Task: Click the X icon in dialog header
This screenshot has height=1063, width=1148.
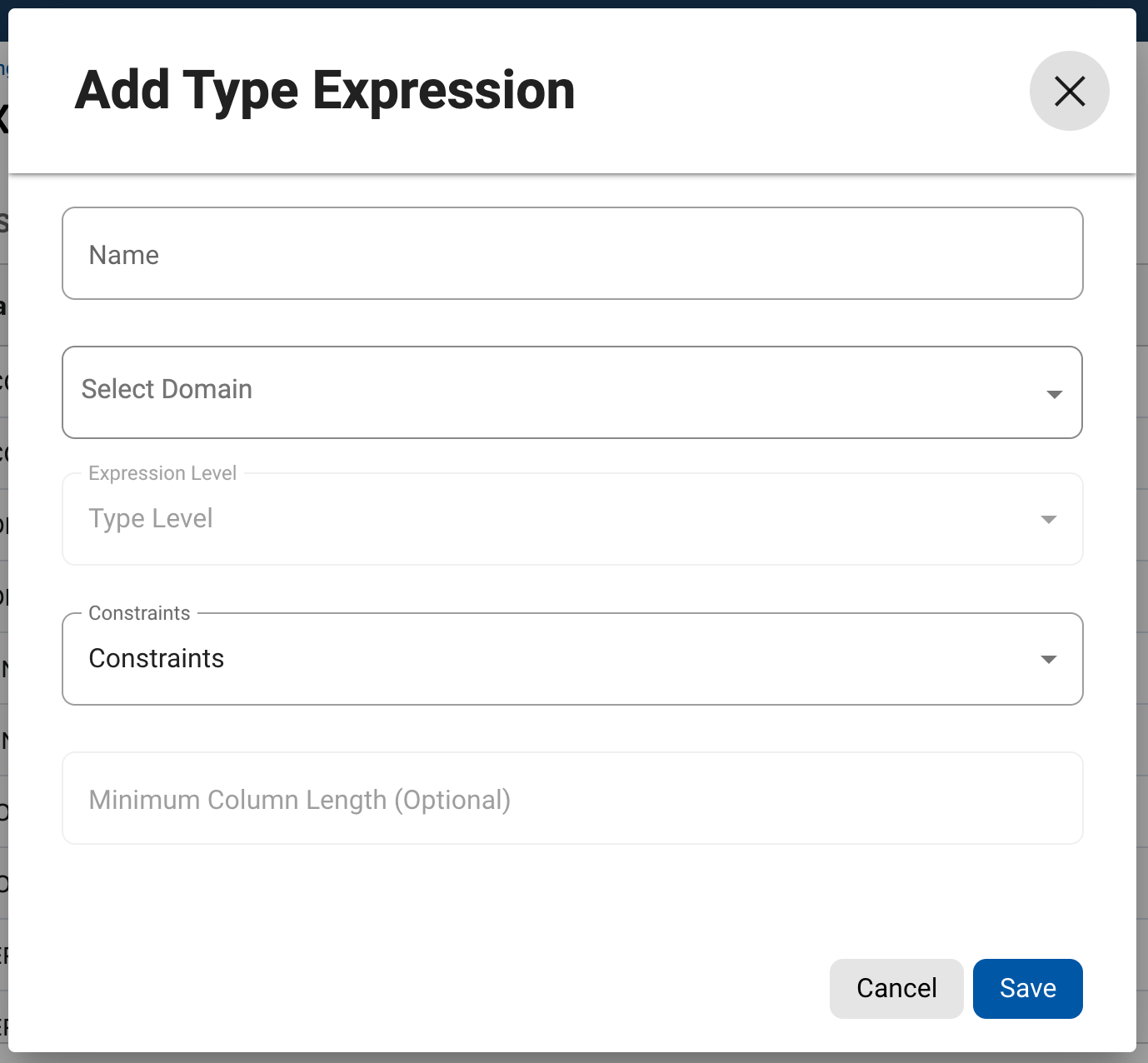Action: [x=1069, y=91]
